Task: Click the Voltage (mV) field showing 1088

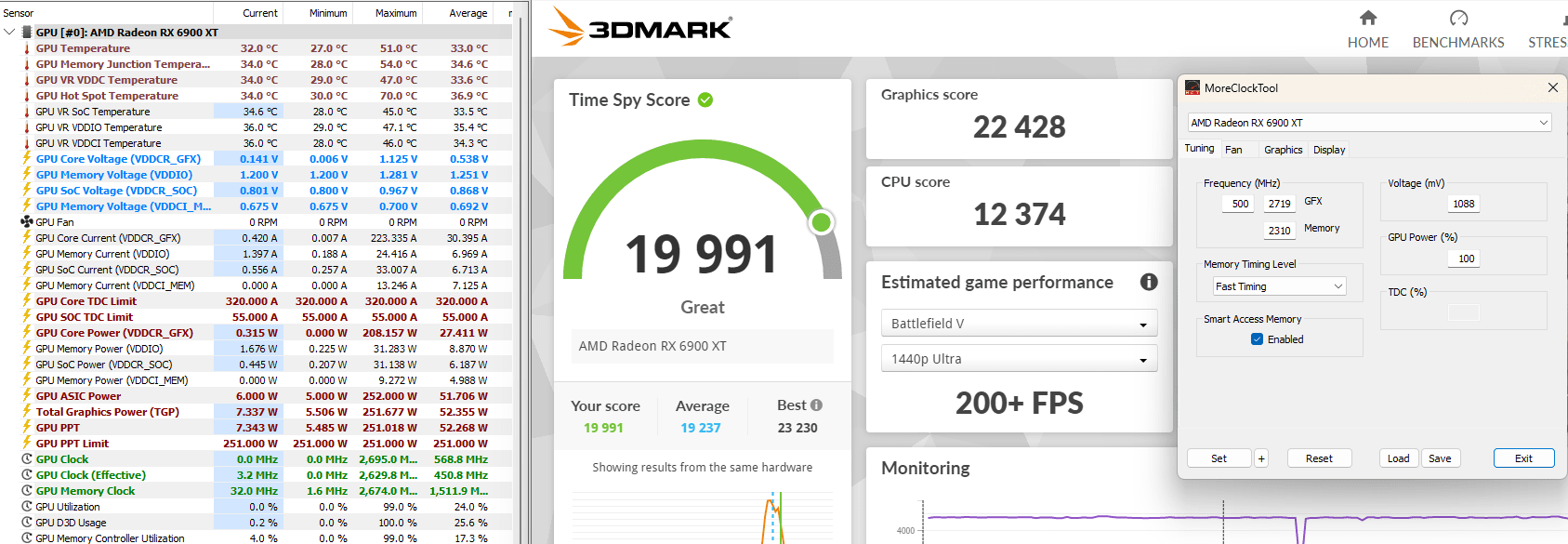Action: [1463, 204]
